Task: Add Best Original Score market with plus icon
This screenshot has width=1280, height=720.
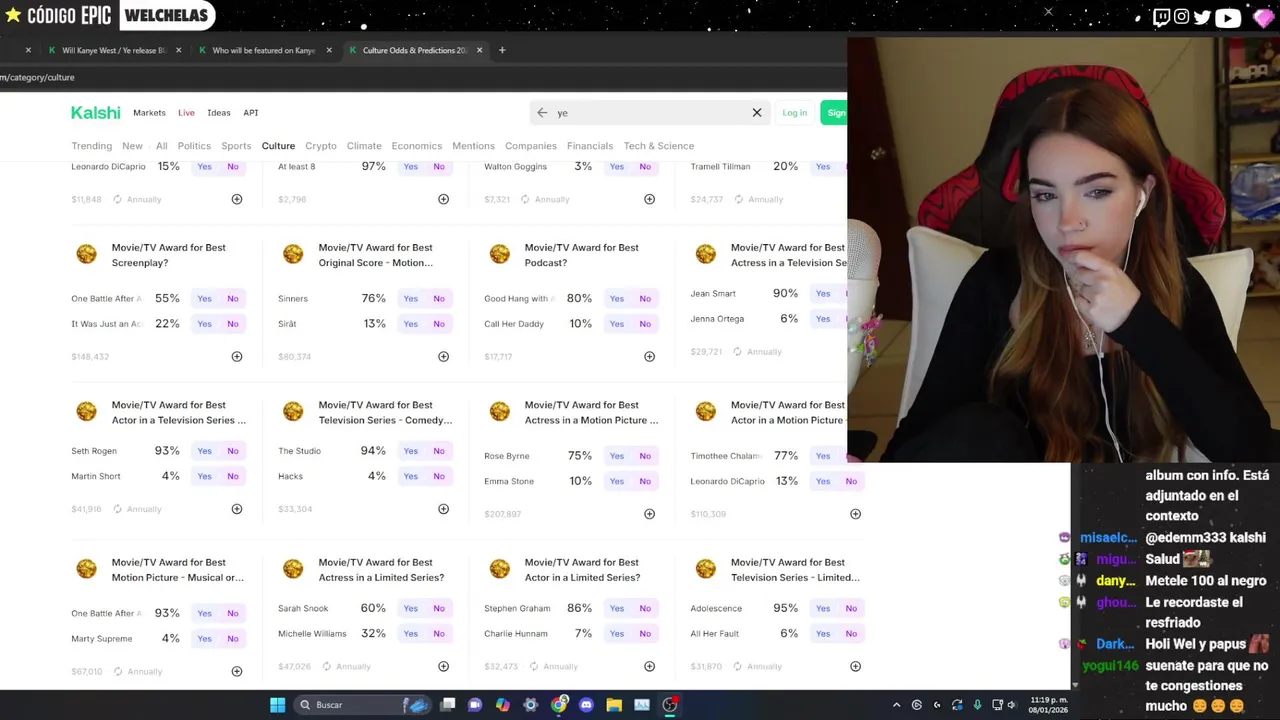Action: [x=443, y=356]
